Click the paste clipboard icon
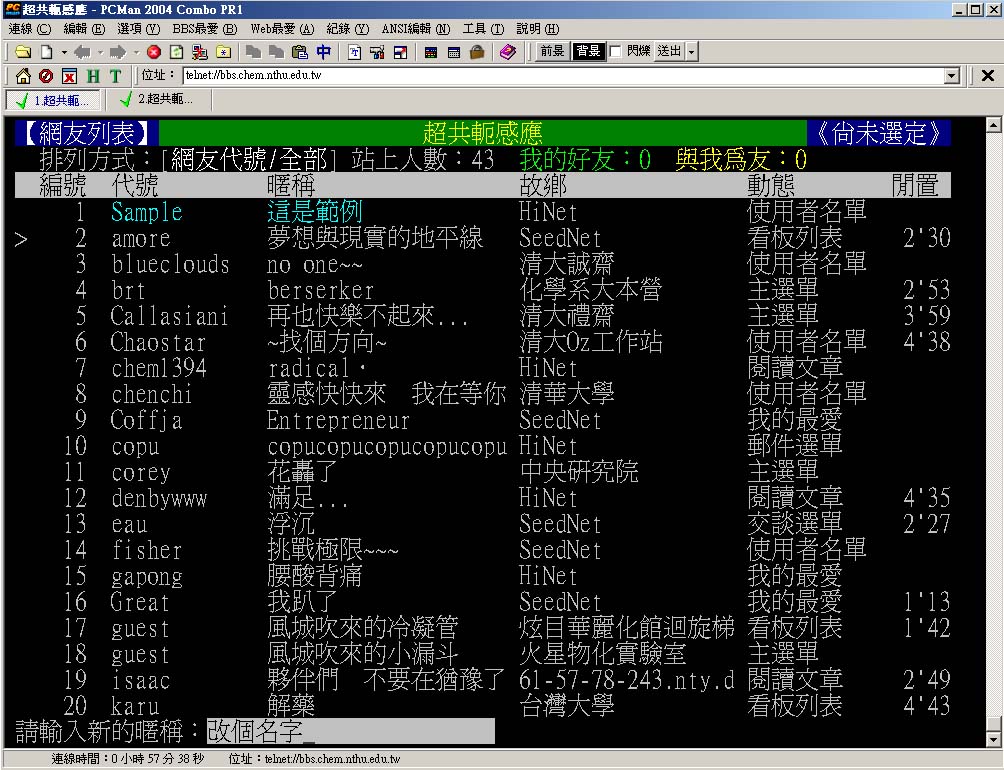Screen dimensions: 1004x770 tap(300, 52)
